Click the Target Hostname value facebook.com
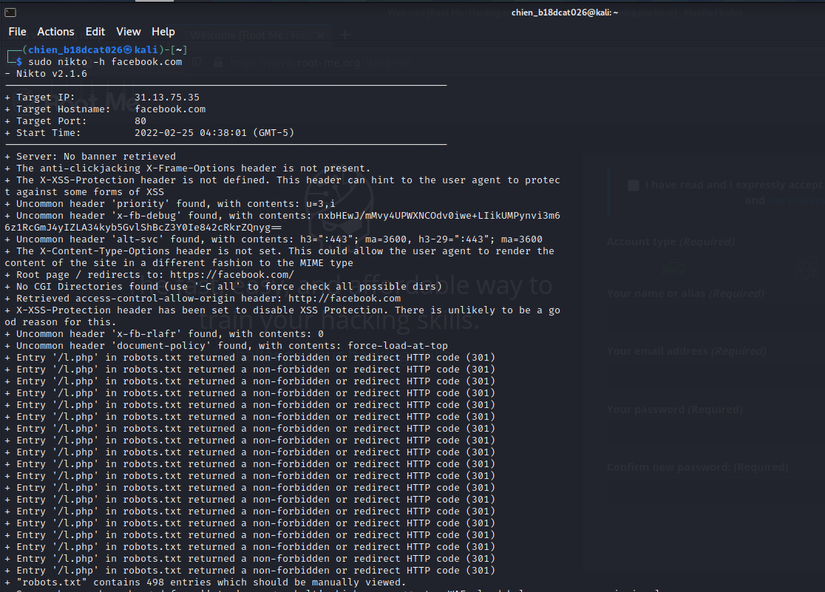825x592 pixels. coord(170,109)
